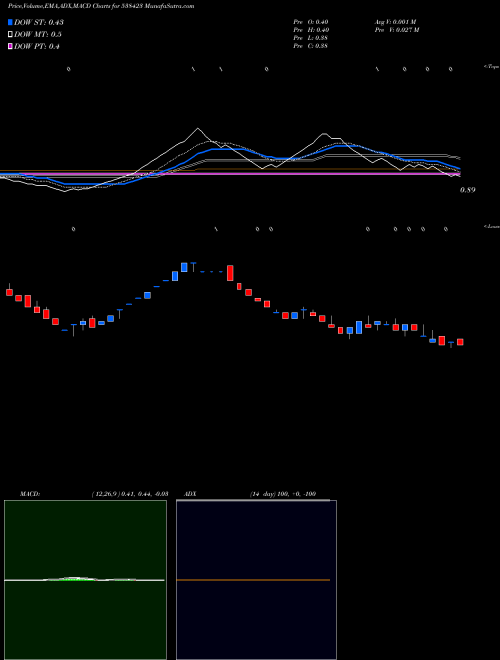Image resolution: width=500 pixels, height=660 pixels.
Task: Click the last red candlestick on the right end
Action: click(460, 342)
